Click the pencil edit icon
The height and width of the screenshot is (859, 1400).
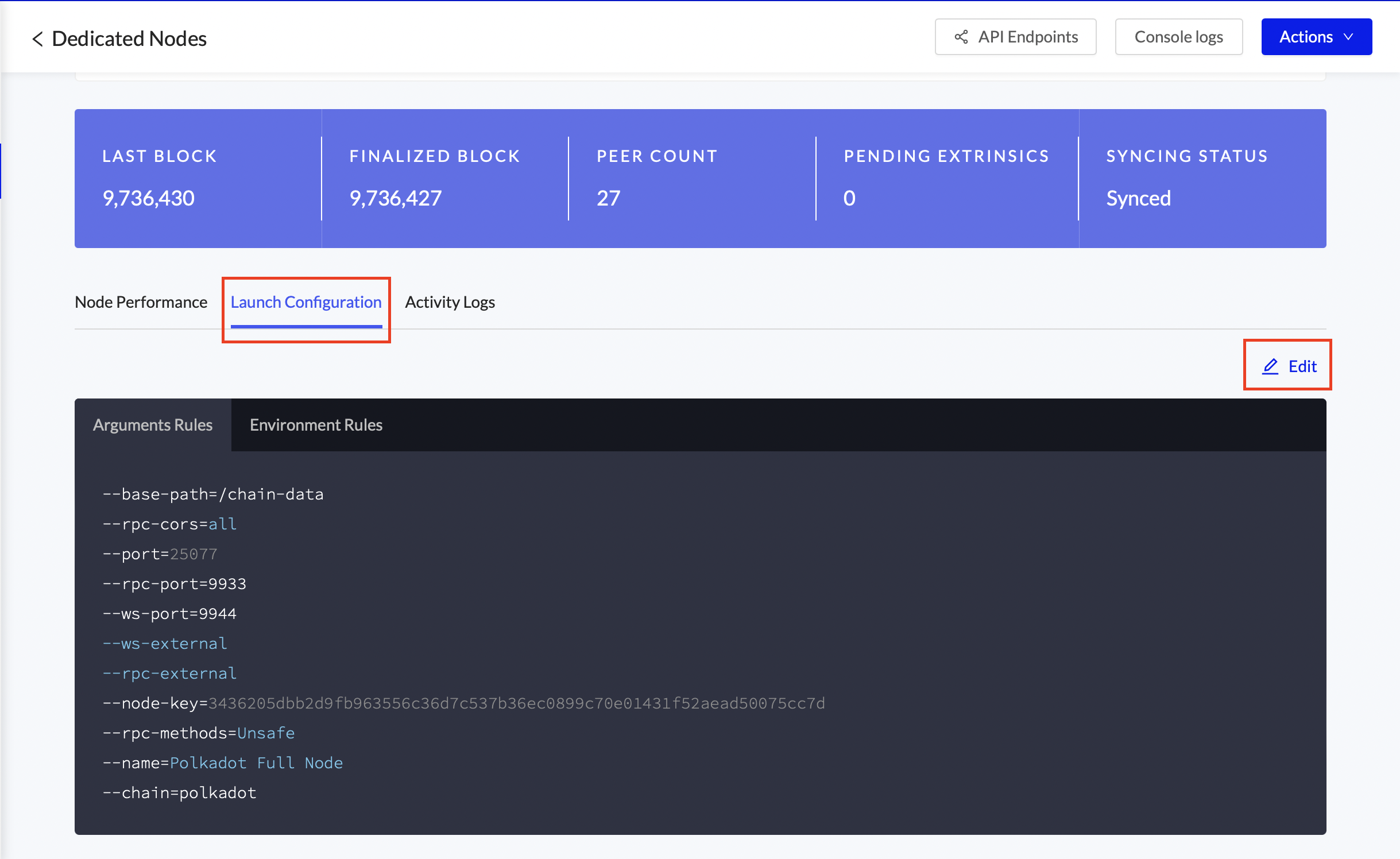click(x=1270, y=366)
